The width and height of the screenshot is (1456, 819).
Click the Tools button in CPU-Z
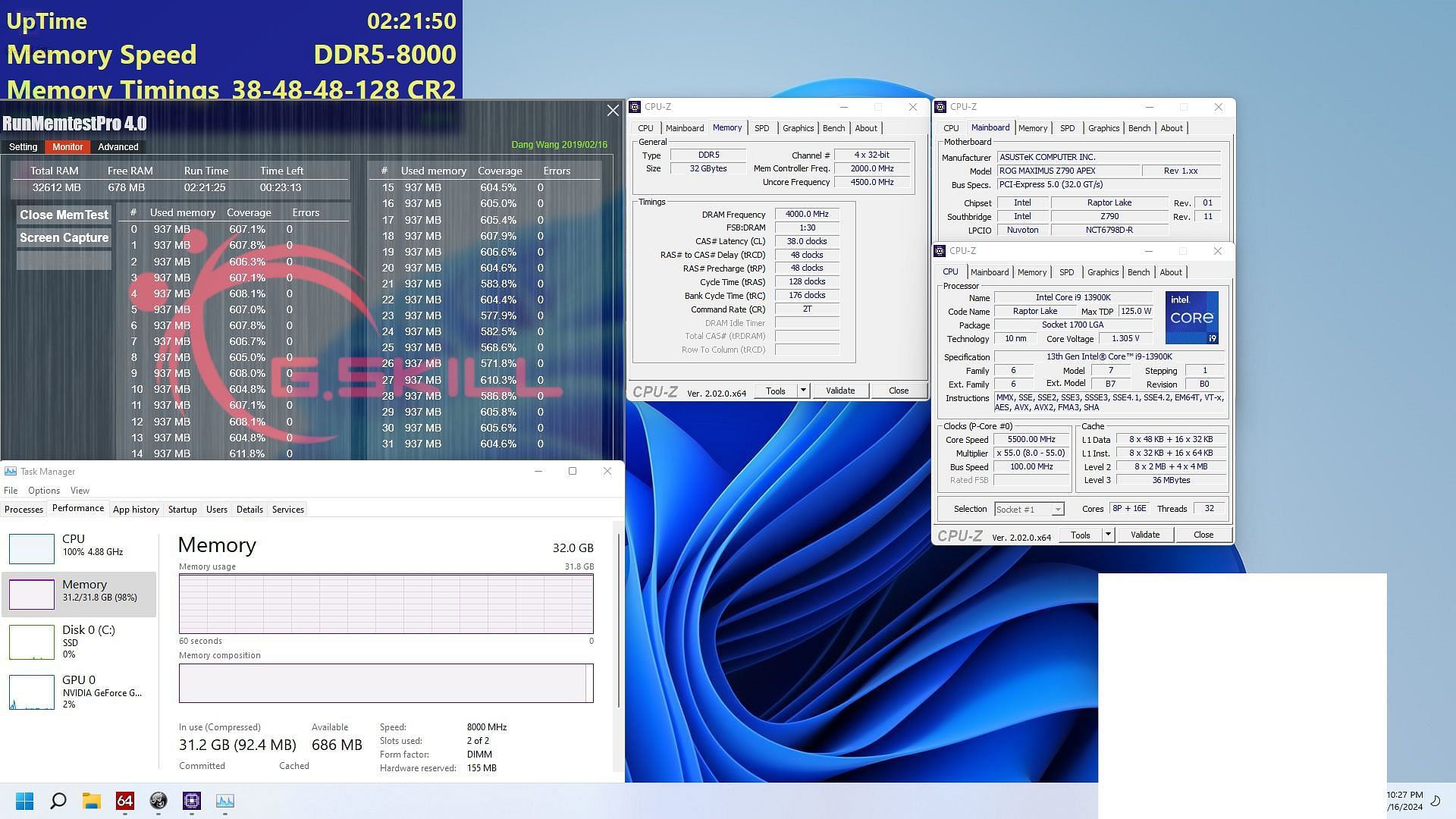coord(1079,534)
